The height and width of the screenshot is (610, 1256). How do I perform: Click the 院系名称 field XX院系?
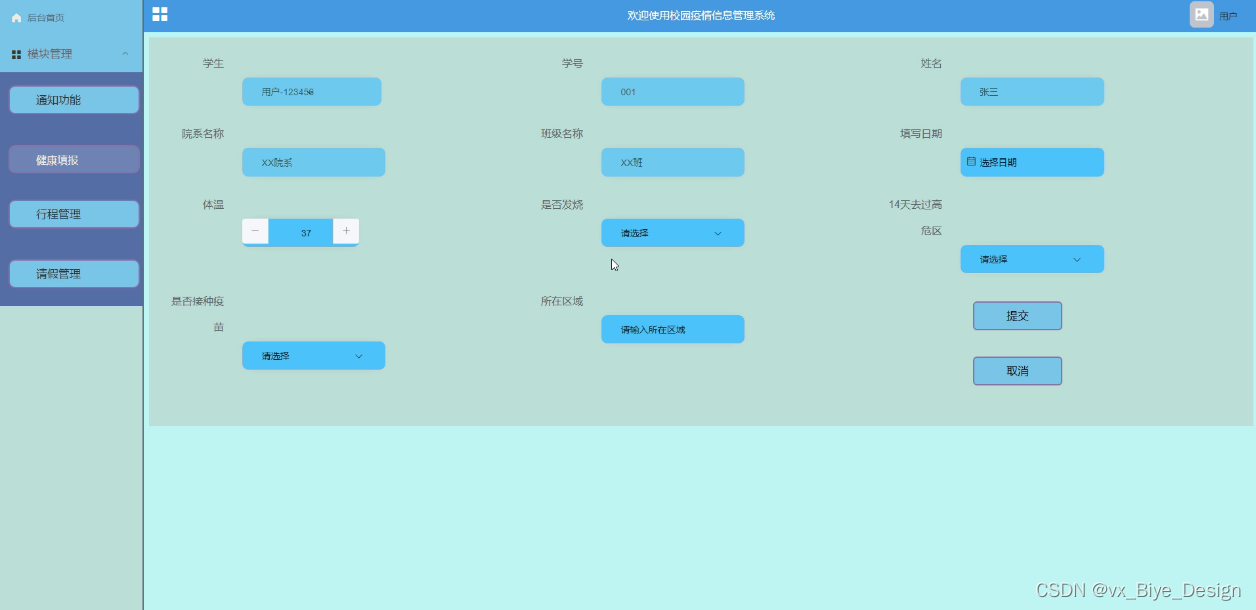[313, 162]
